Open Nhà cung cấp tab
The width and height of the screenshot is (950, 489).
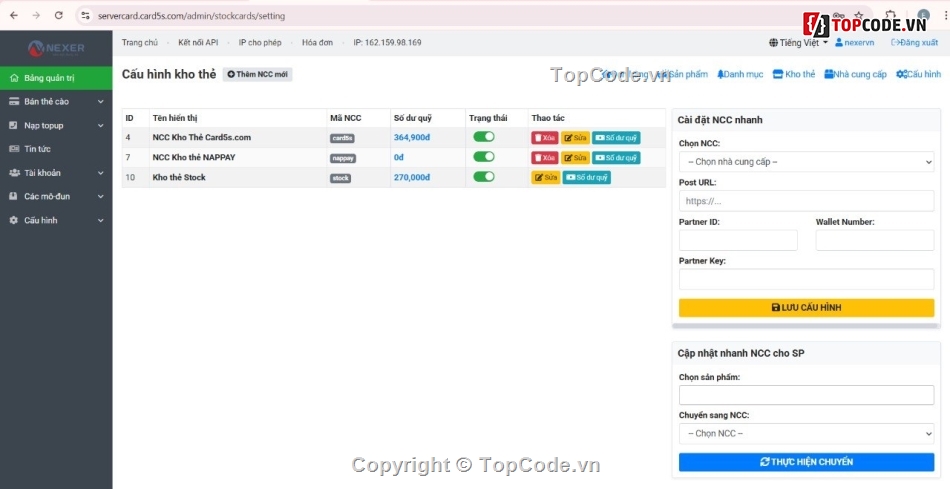click(x=855, y=74)
